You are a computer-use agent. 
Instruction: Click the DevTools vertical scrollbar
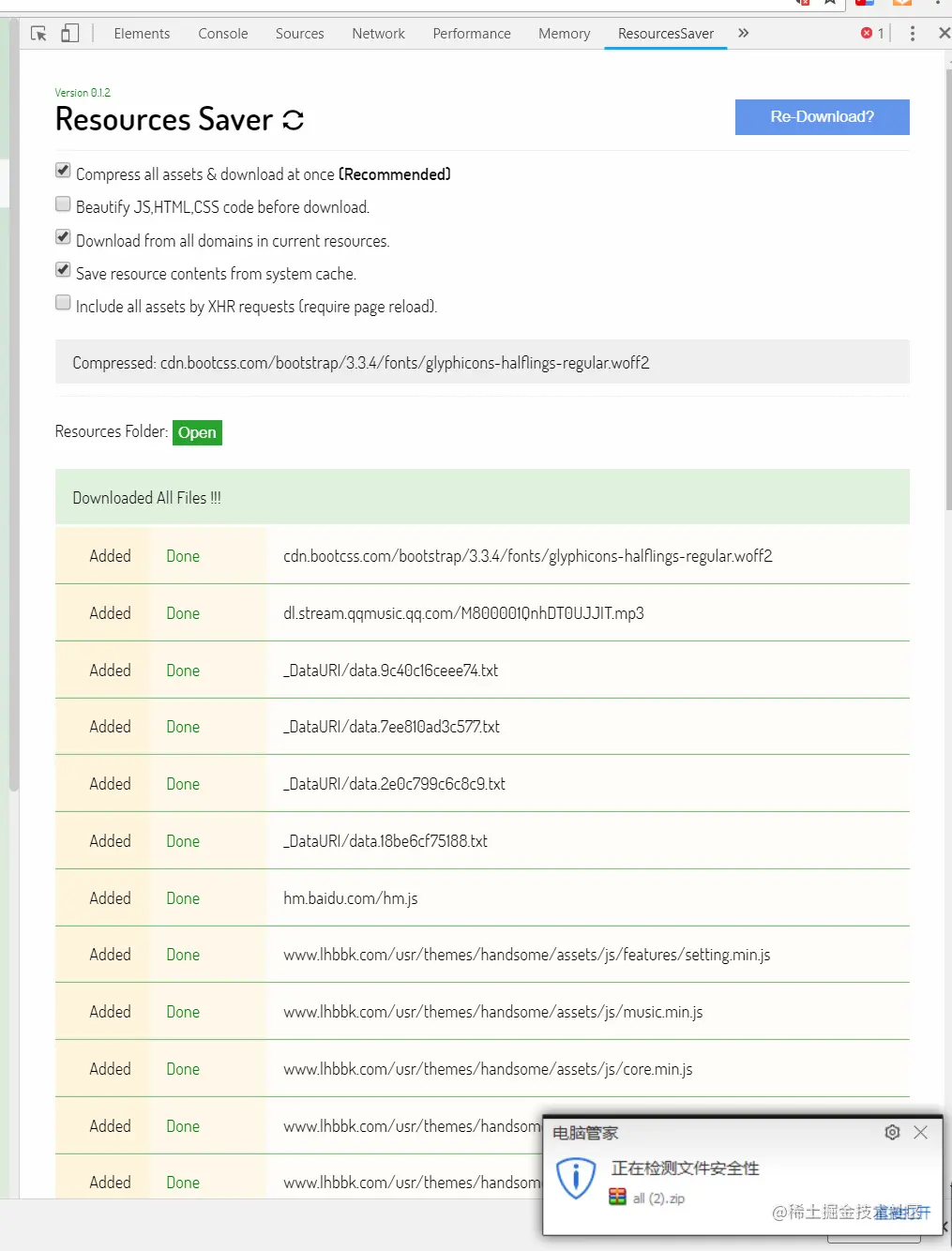point(948,291)
